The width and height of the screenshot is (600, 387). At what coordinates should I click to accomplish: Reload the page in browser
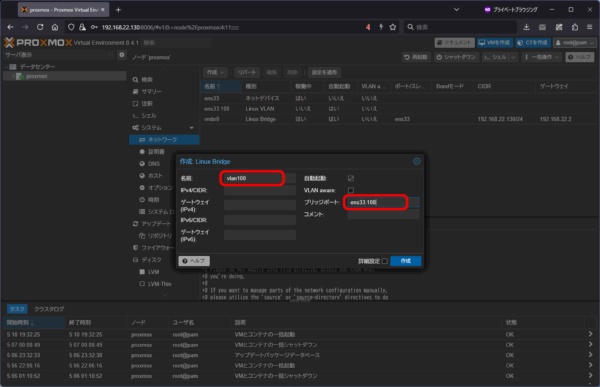[40, 27]
